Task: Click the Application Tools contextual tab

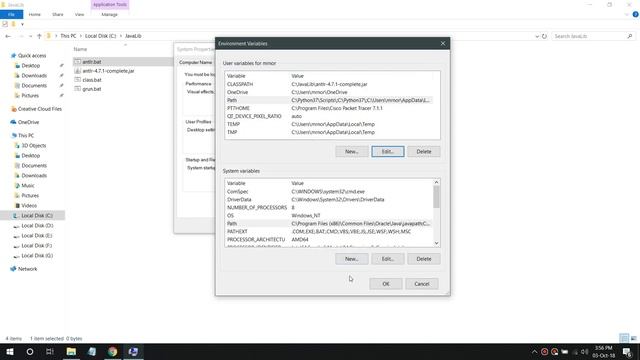Action: (110, 4)
